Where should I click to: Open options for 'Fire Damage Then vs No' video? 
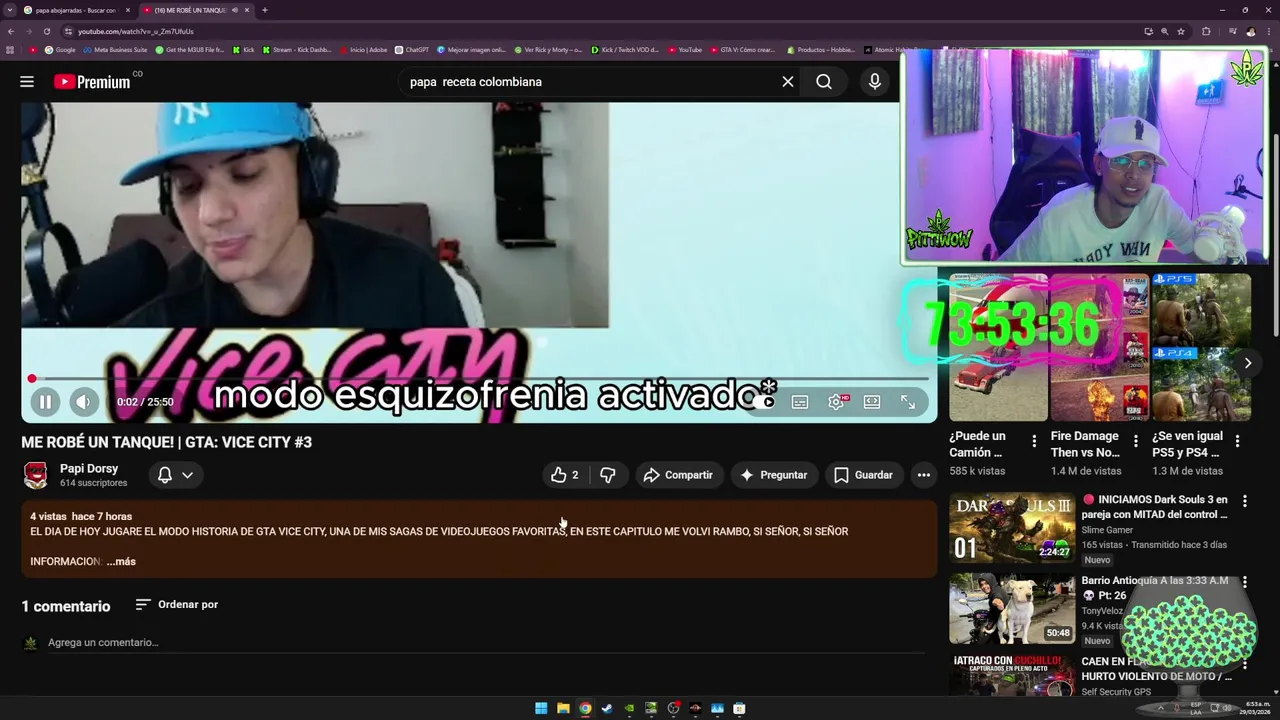1135,440
